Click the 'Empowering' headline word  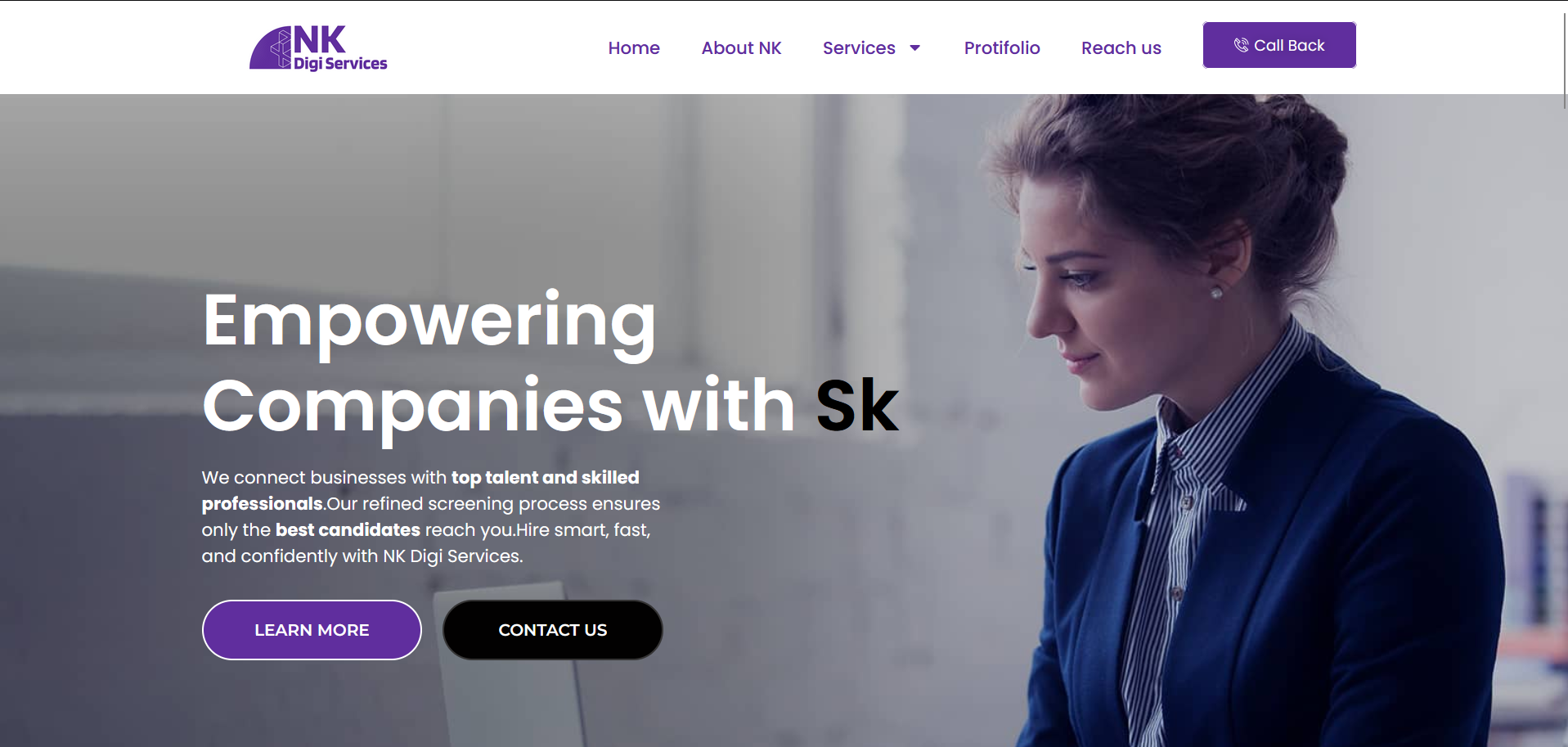coord(429,323)
